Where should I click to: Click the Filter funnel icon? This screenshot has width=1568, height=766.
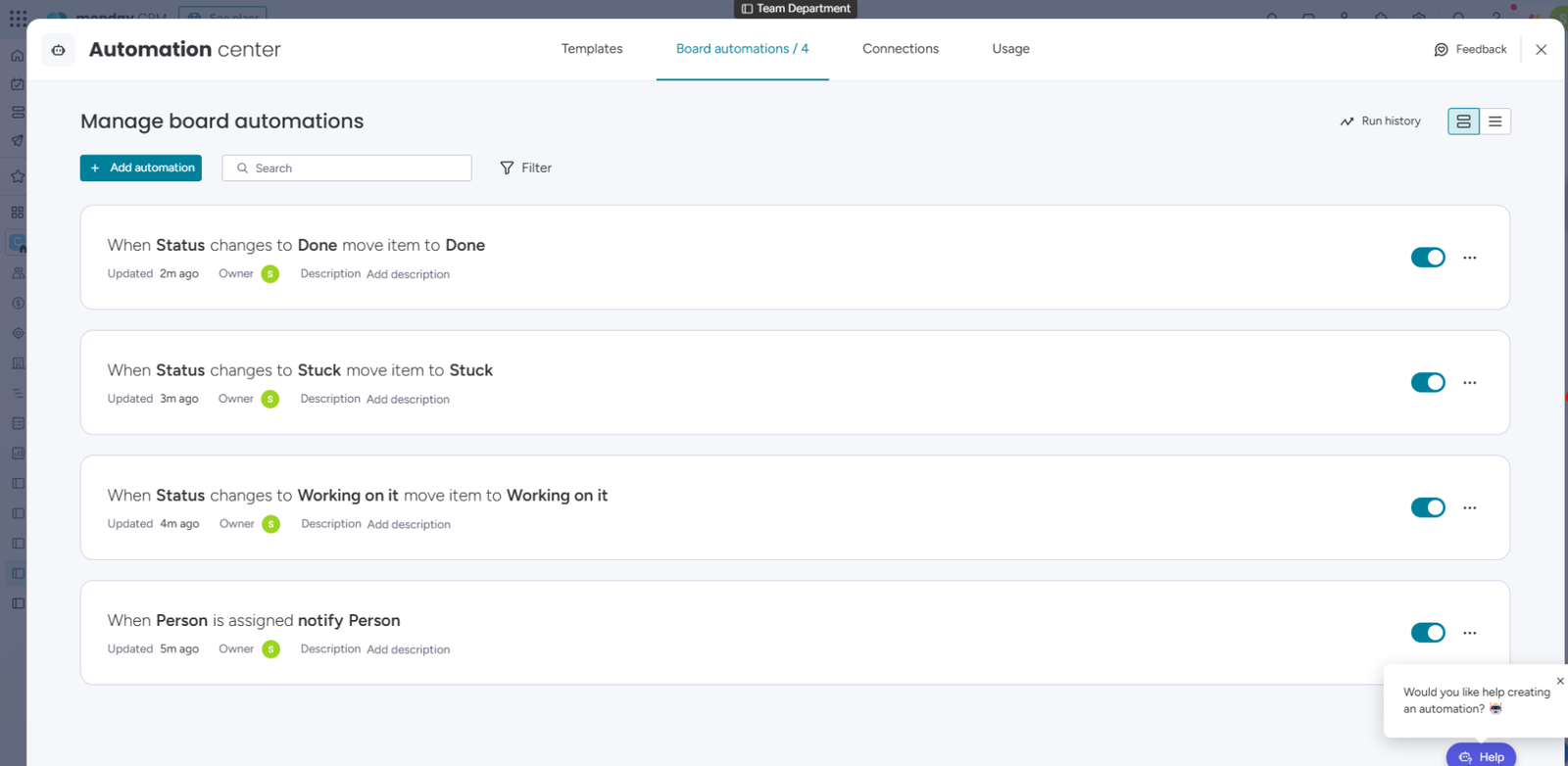click(507, 168)
